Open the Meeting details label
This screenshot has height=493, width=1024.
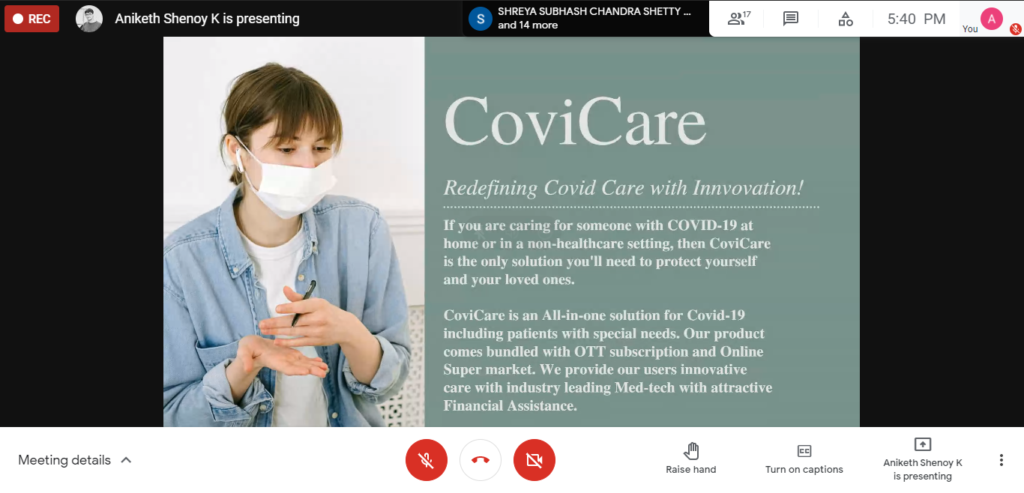[x=64, y=460]
